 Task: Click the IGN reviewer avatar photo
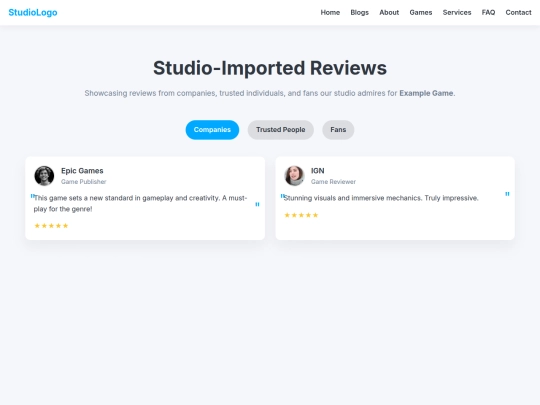click(x=294, y=176)
